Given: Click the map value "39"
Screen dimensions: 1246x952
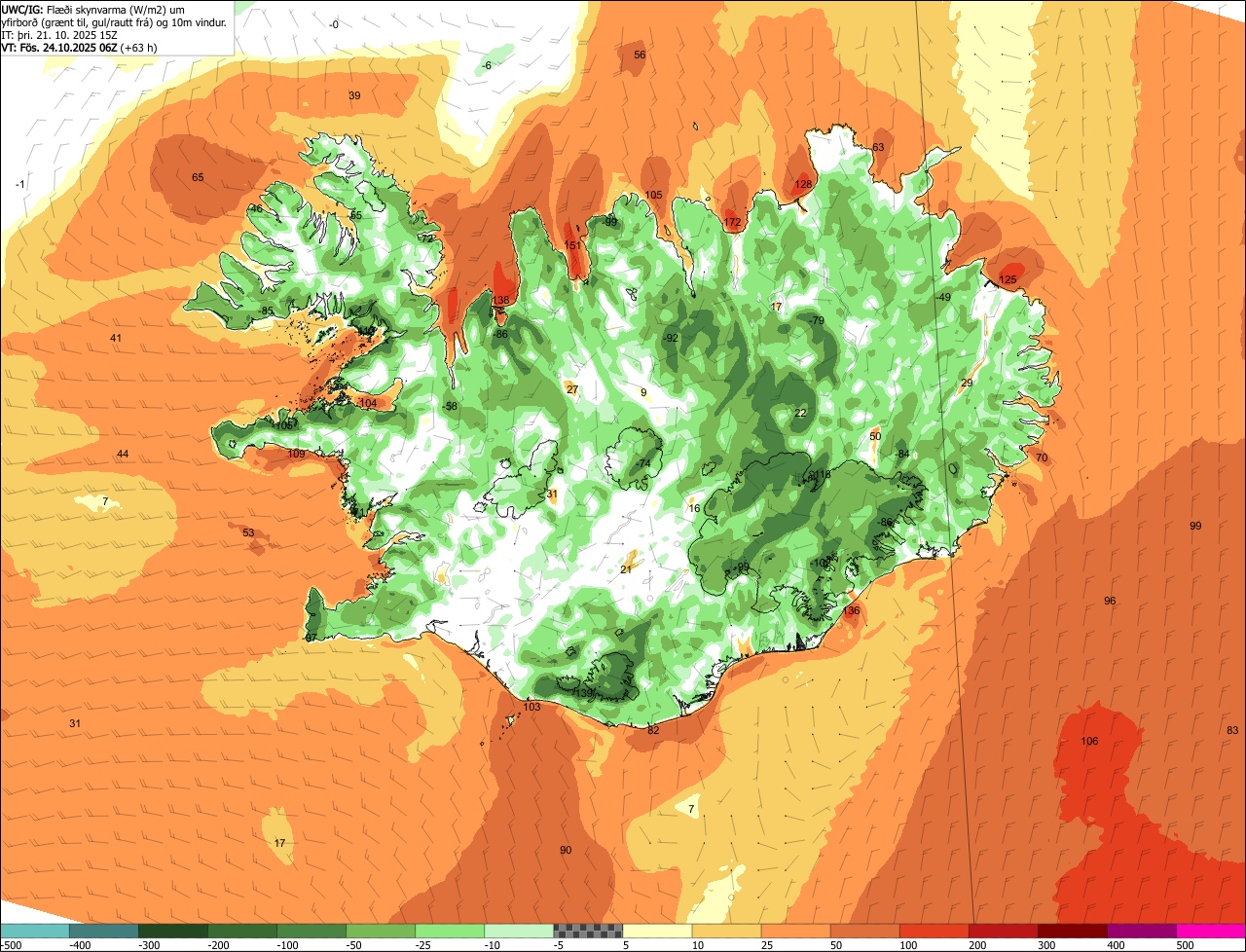Looking at the screenshot, I should click(x=354, y=95).
